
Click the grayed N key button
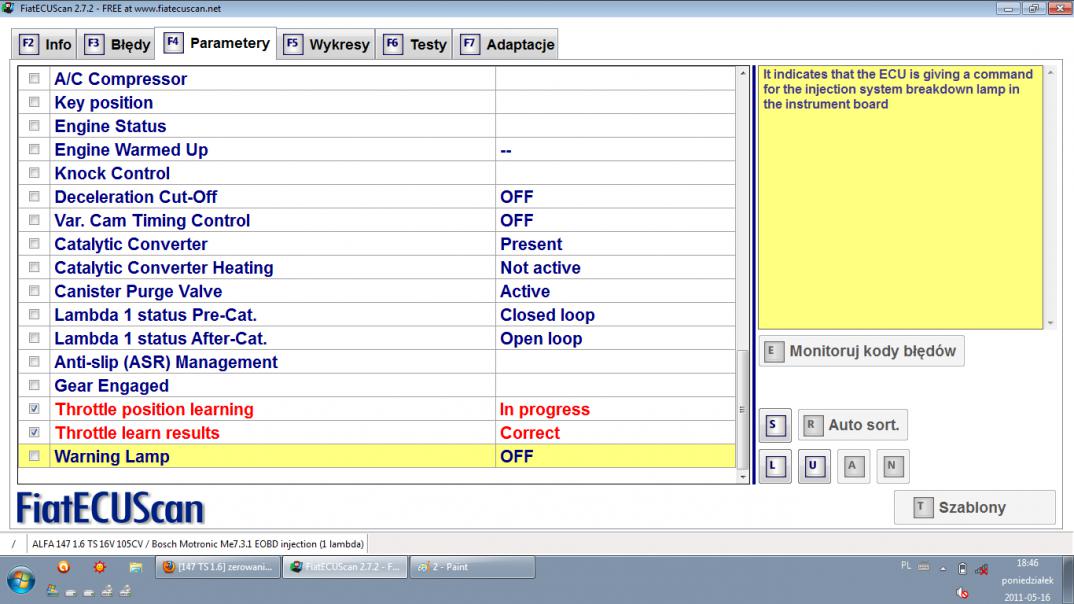(x=892, y=466)
